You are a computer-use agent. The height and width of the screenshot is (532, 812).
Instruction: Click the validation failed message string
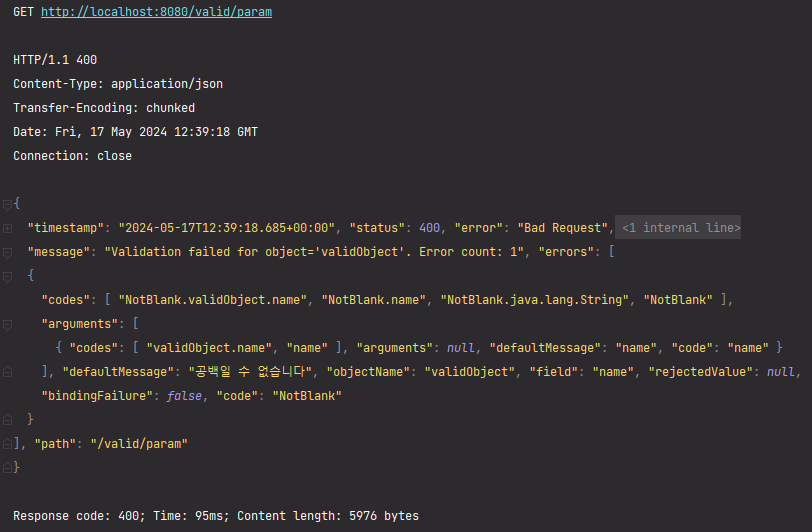(314, 252)
